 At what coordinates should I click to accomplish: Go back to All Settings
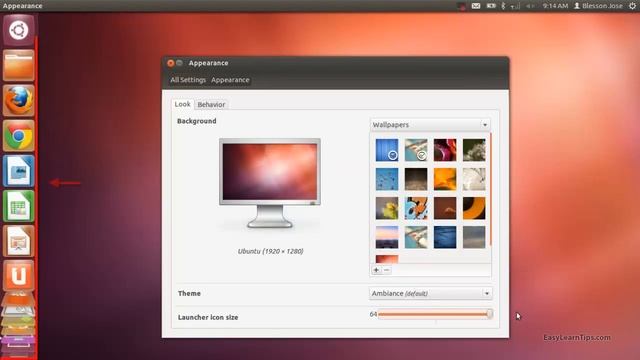[x=188, y=80]
